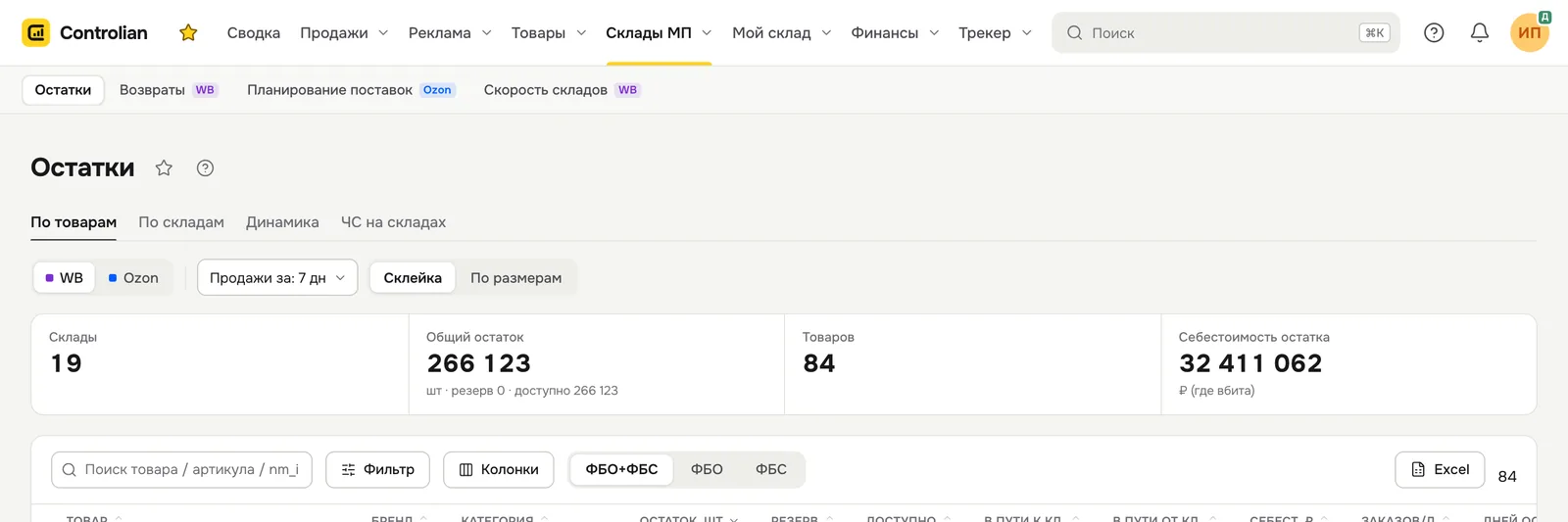Click the magnifier icon in the product search field
This screenshot has height=522, width=1568.
70,470
